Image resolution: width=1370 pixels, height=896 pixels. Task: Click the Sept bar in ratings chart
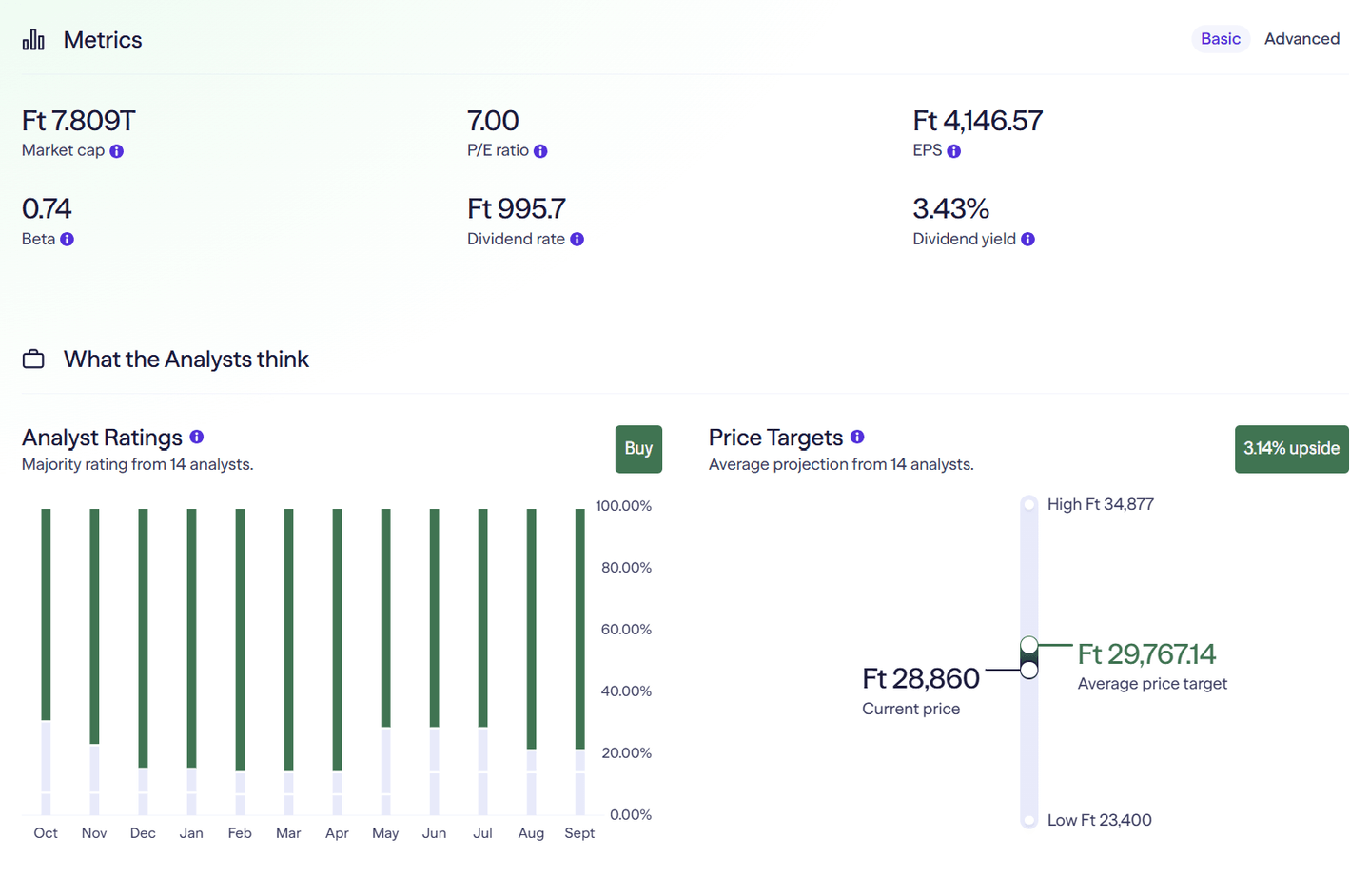tap(580, 628)
